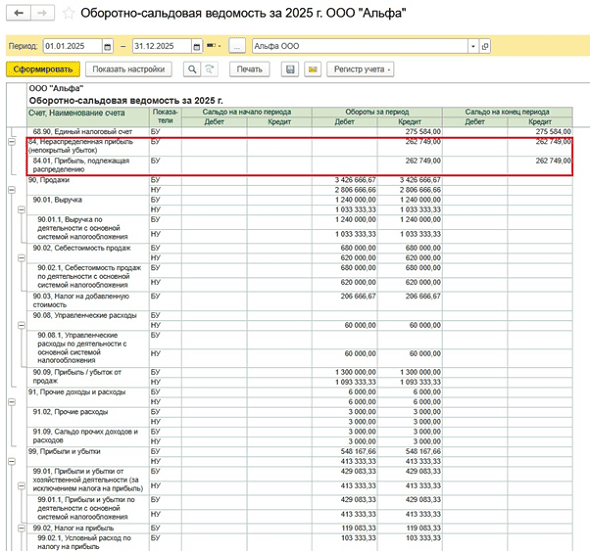Select 90.02, Себестоимость продаж cell
The width and height of the screenshot is (590, 551).
[88, 253]
